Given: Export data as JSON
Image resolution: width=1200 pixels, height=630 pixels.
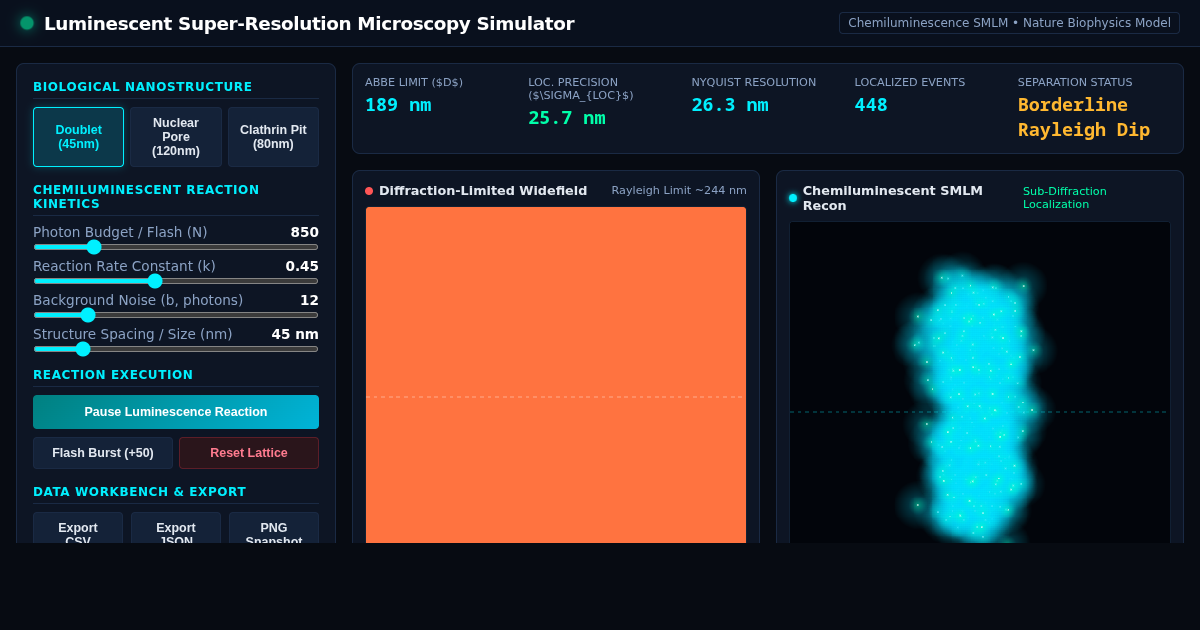Looking at the screenshot, I should pyautogui.click(x=176, y=528).
